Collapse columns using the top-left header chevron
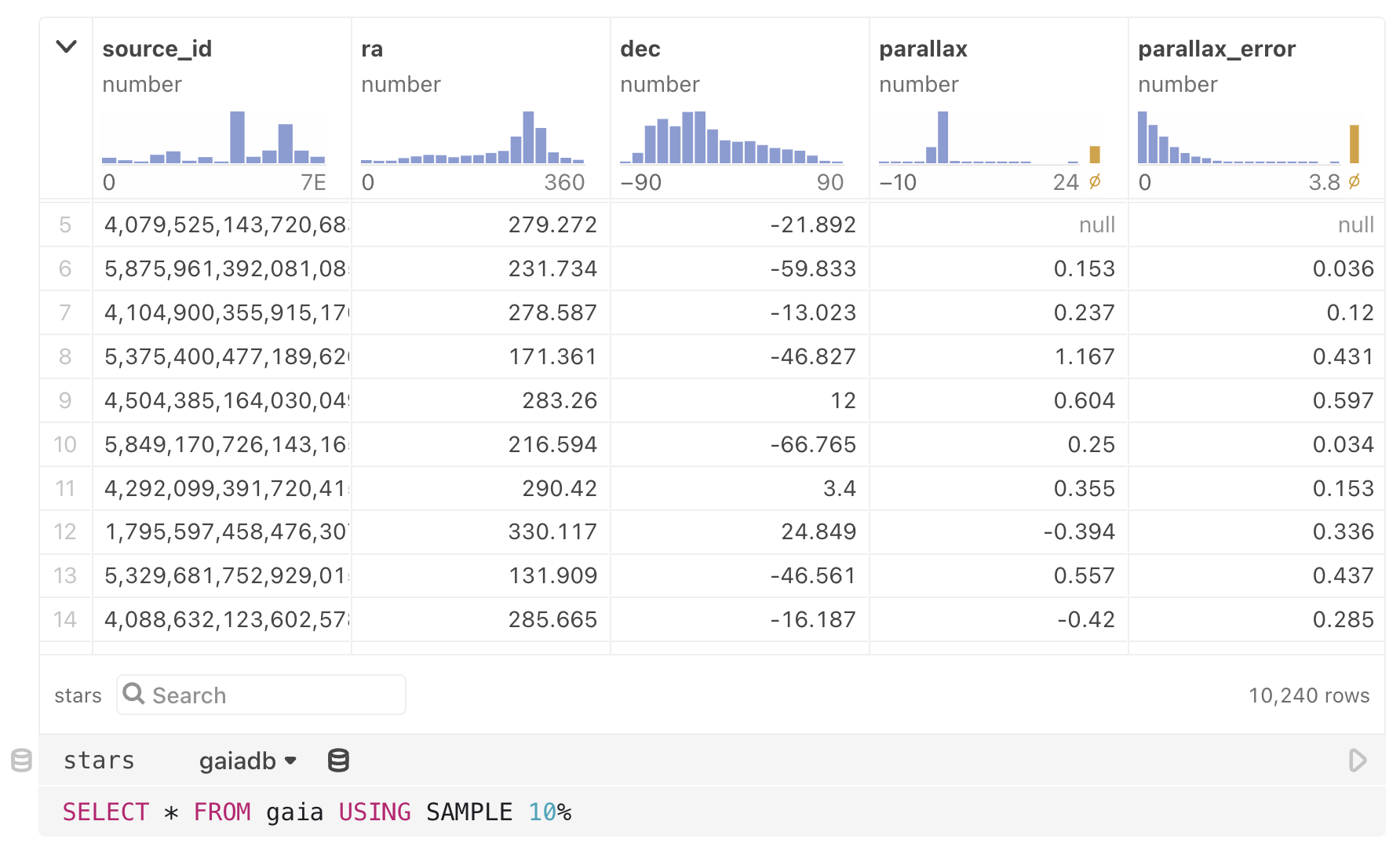 pyautogui.click(x=66, y=47)
